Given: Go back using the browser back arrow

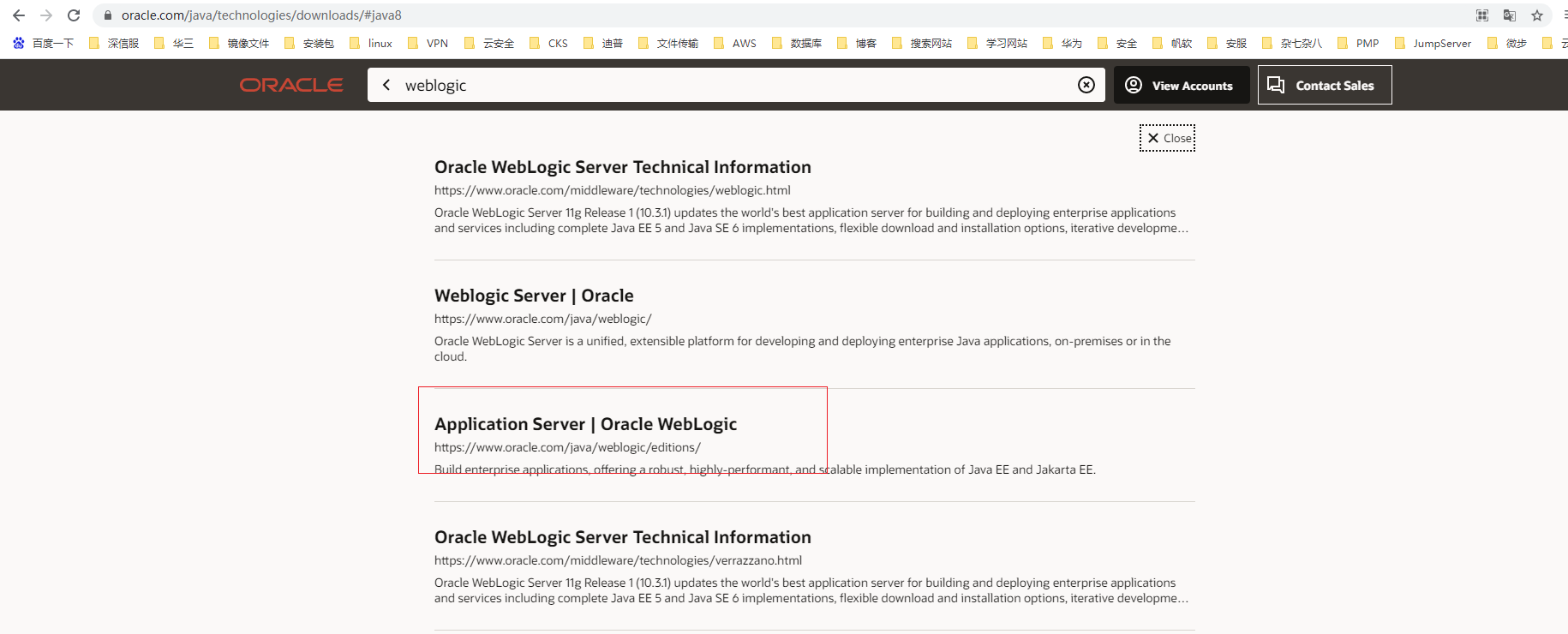Looking at the screenshot, I should pos(19,15).
